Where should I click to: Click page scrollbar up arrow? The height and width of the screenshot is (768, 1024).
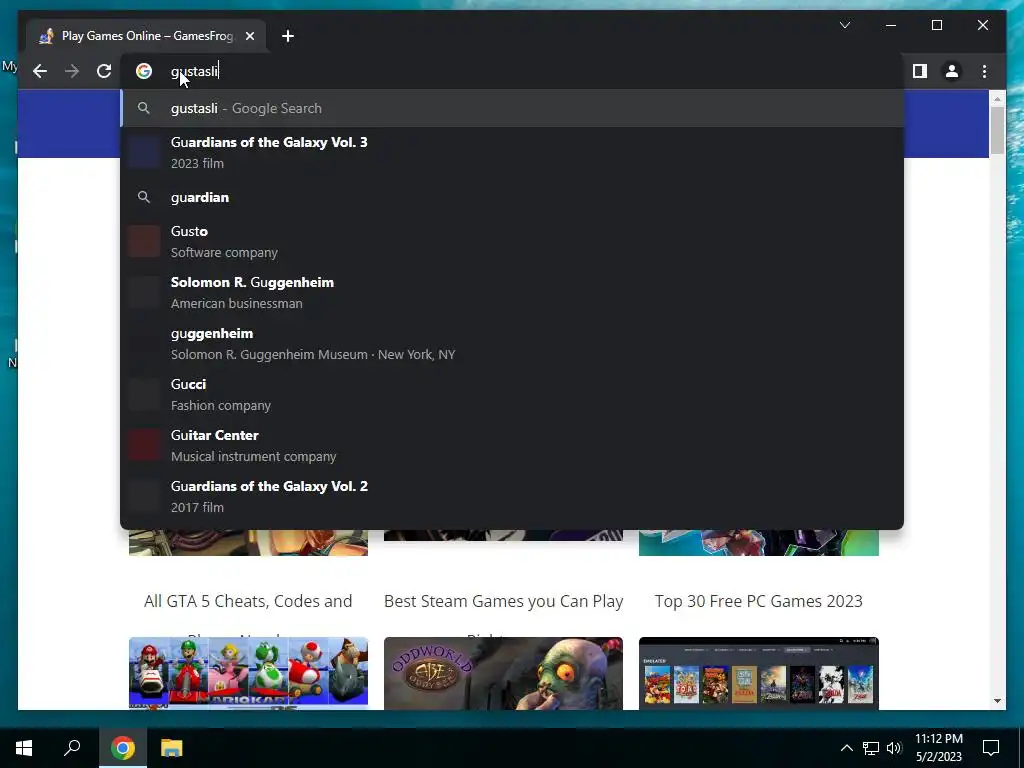[x=997, y=99]
